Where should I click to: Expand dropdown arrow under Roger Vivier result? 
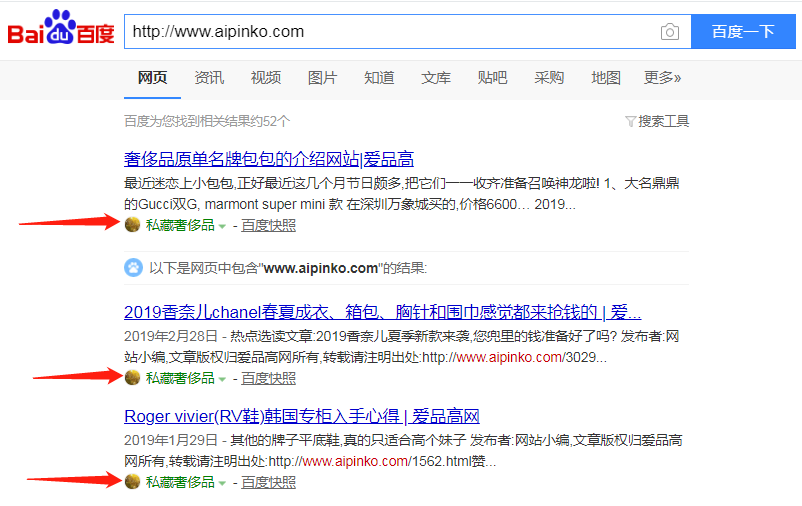(x=222, y=483)
